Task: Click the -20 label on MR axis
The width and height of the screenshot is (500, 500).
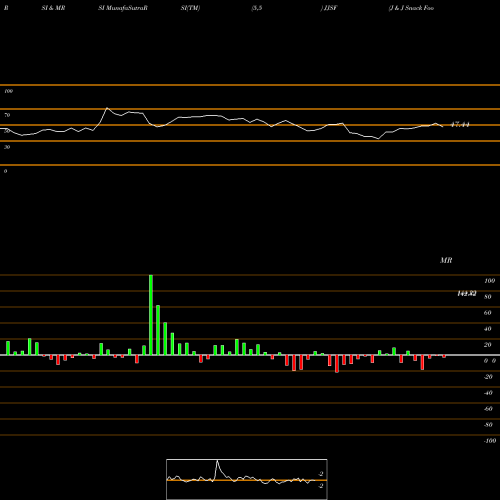Action: click(x=488, y=377)
